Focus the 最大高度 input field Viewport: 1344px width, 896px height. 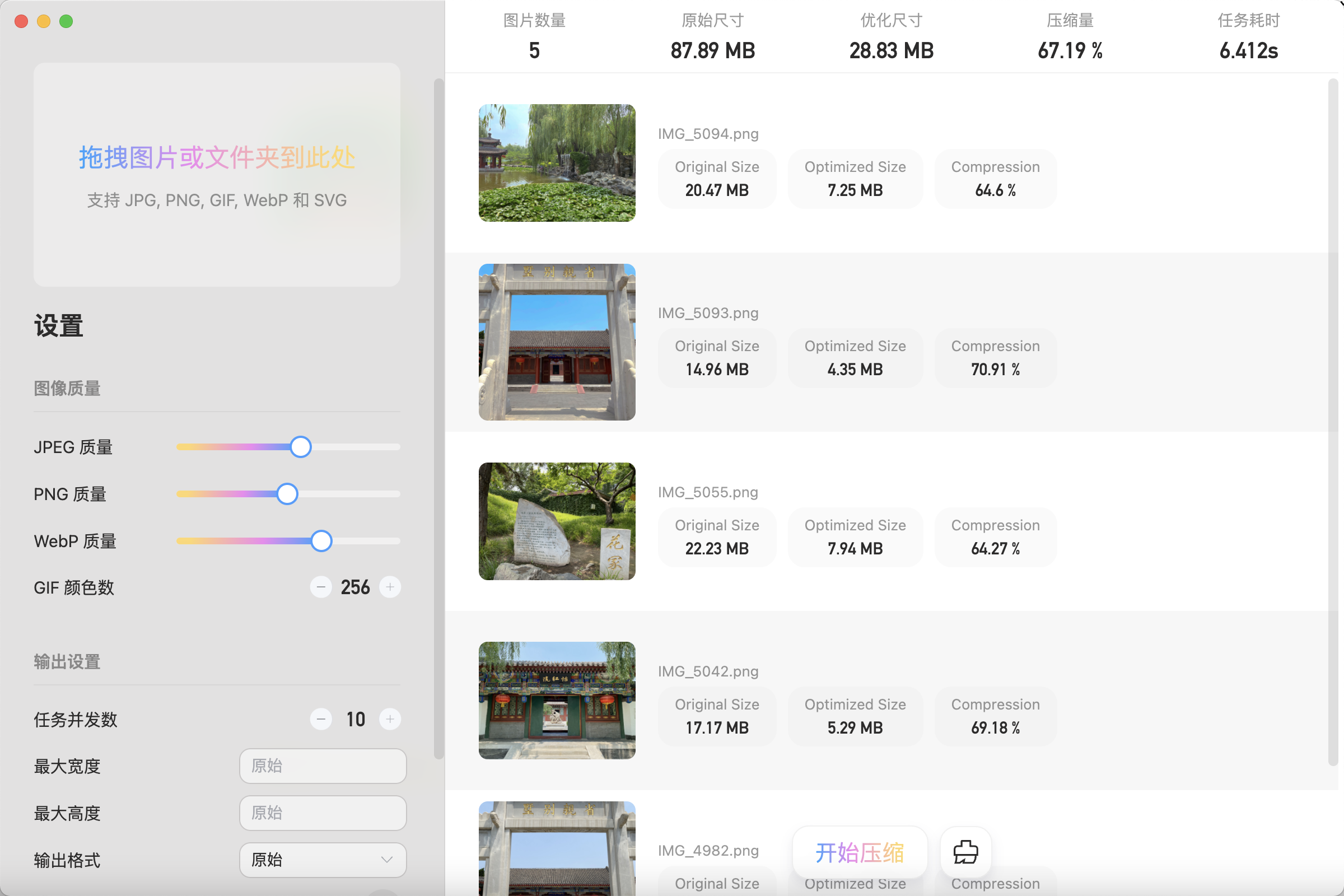click(323, 813)
